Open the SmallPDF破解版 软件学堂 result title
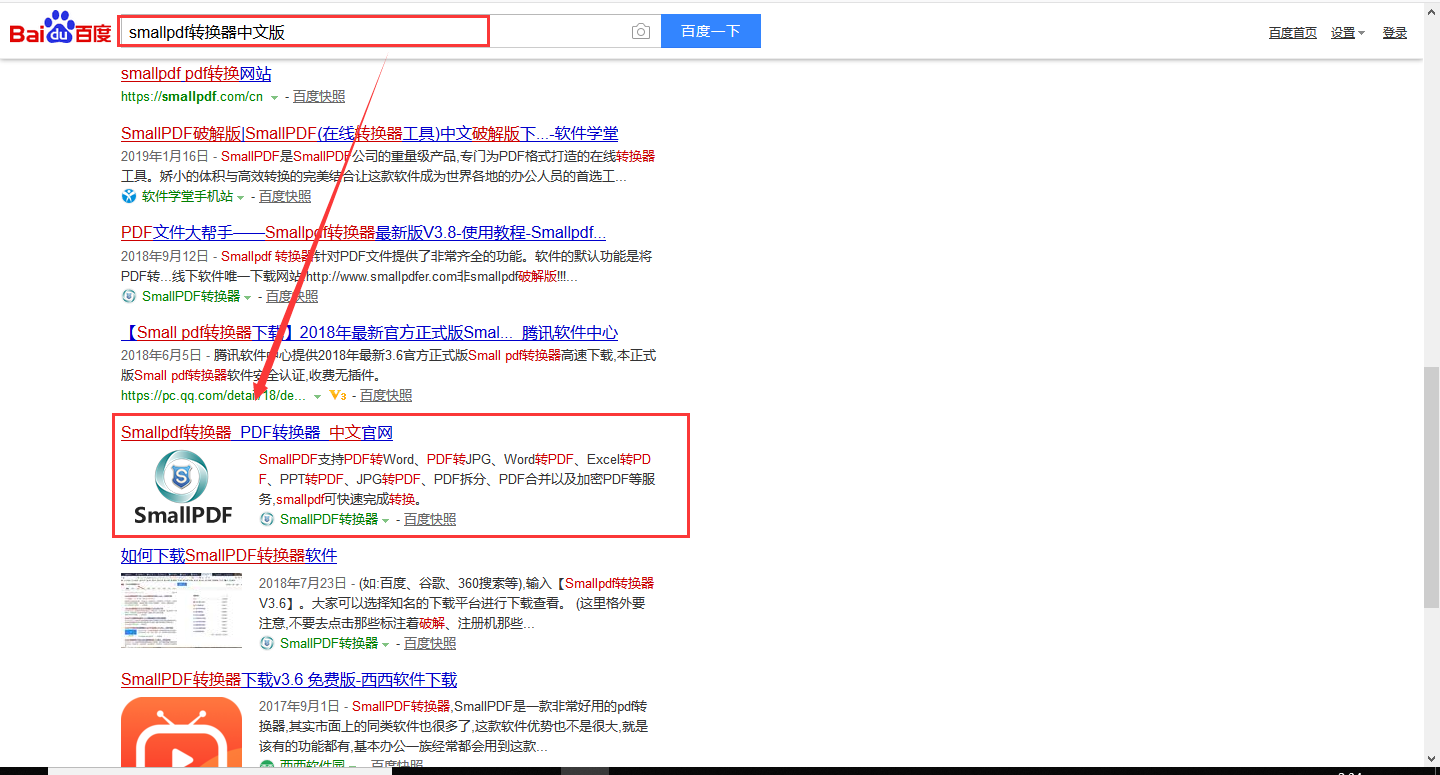The height and width of the screenshot is (775, 1440). coord(370,134)
